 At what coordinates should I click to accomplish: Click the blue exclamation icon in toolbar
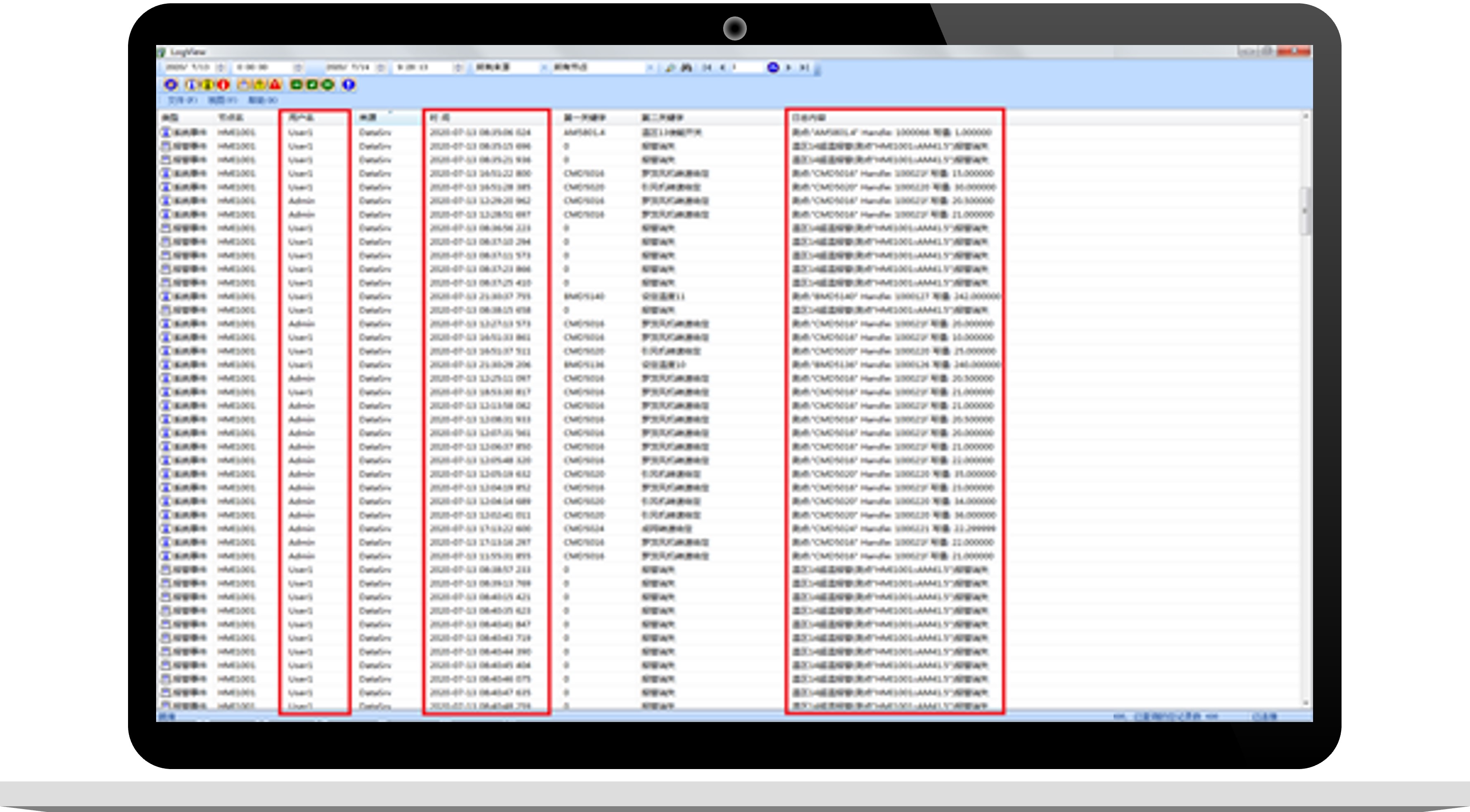pyautogui.click(x=349, y=85)
